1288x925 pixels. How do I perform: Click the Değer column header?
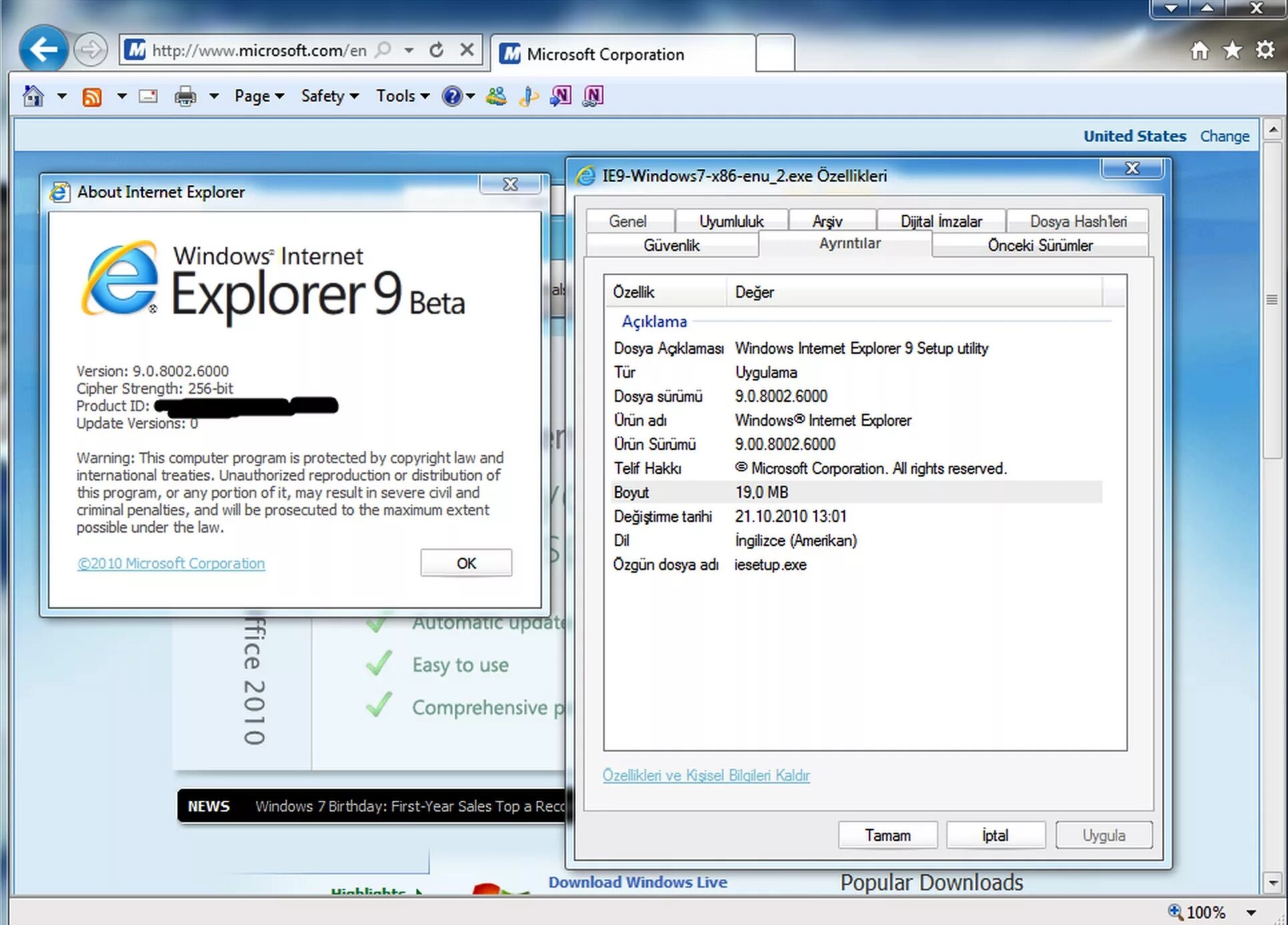coord(914,292)
